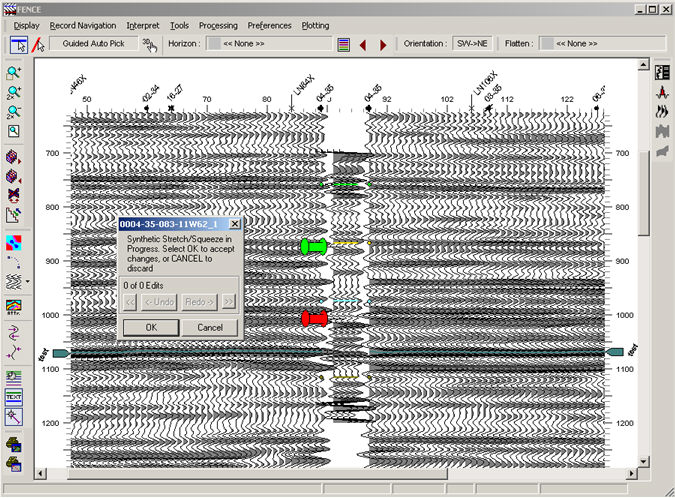Click the synthetic stretch arrows icon
675x498 pixels.
(14, 332)
